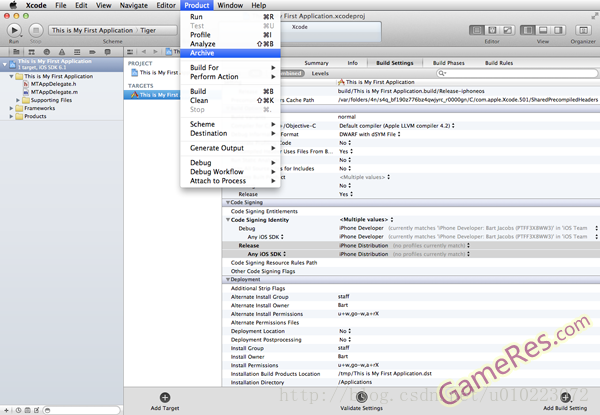Screen dimensions: 600x415
Task: Select the Levels filter button
Action: pos(320,73)
